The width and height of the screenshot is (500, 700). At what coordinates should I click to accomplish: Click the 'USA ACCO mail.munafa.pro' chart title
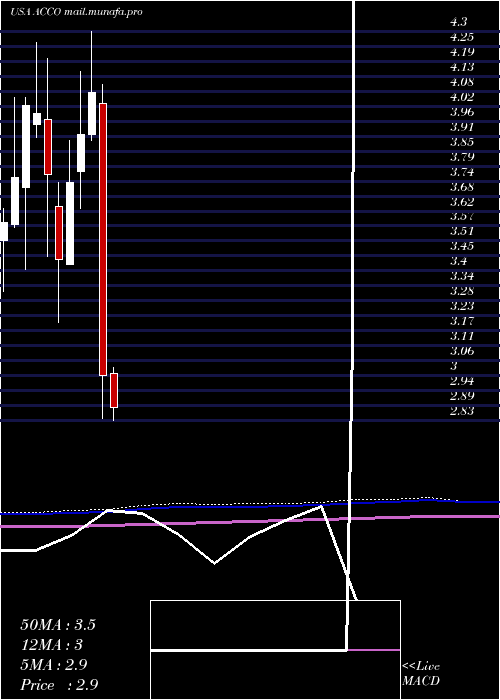(x=76, y=12)
